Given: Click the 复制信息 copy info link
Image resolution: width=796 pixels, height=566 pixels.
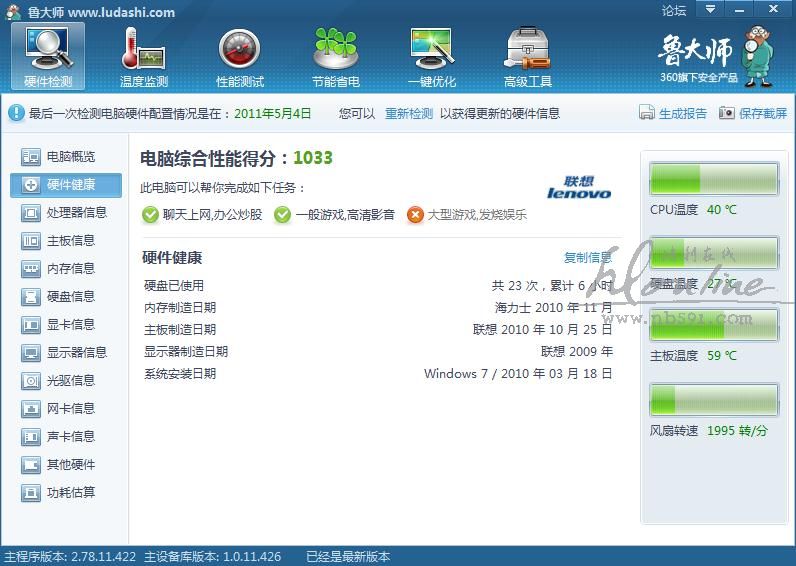Looking at the screenshot, I should tap(588, 258).
